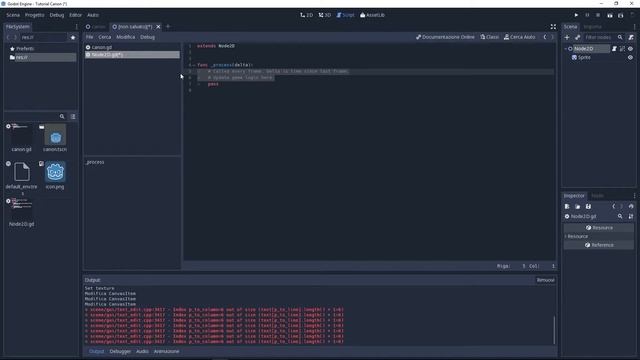Jump to _process in the methods list

95,162
